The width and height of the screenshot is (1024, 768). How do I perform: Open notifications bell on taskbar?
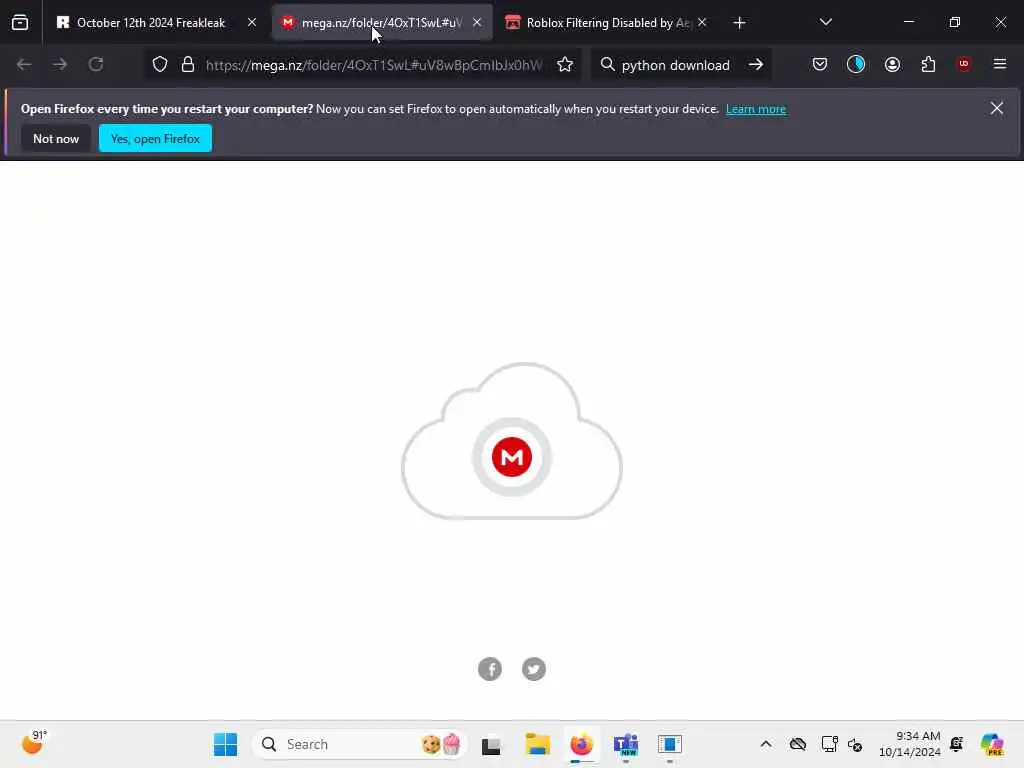(x=957, y=744)
